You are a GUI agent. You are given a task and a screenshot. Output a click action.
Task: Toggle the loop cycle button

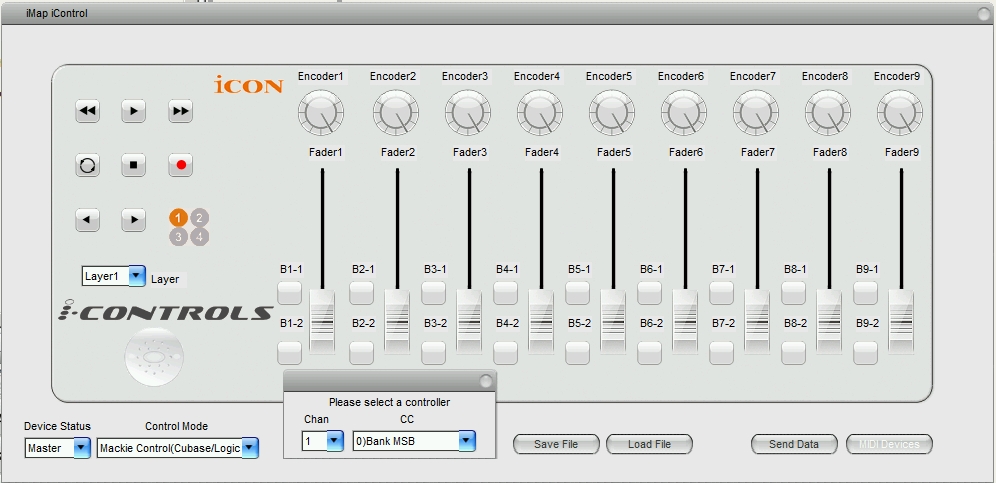pyautogui.click(x=88, y=165)
